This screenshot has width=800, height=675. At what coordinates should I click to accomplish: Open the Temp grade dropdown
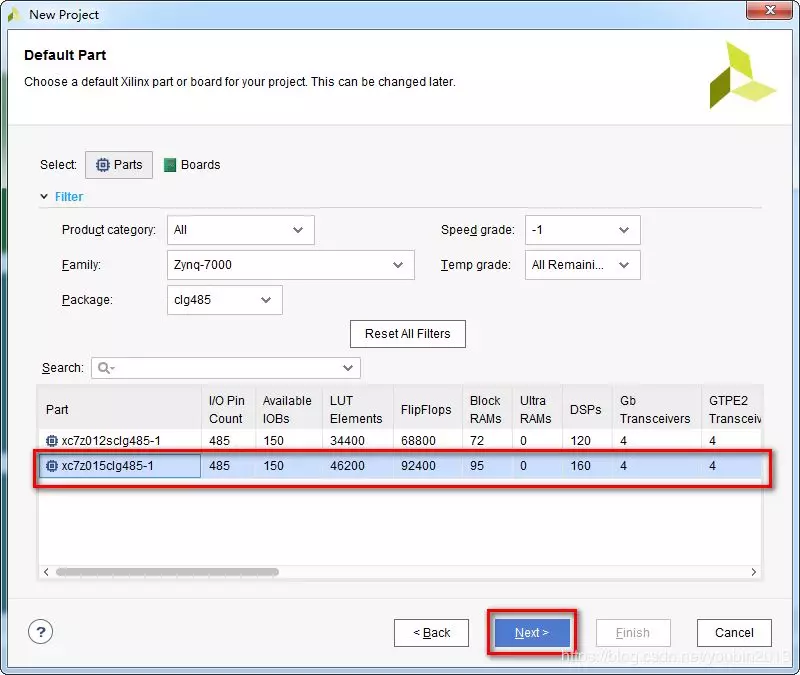(x=582, y=265)
